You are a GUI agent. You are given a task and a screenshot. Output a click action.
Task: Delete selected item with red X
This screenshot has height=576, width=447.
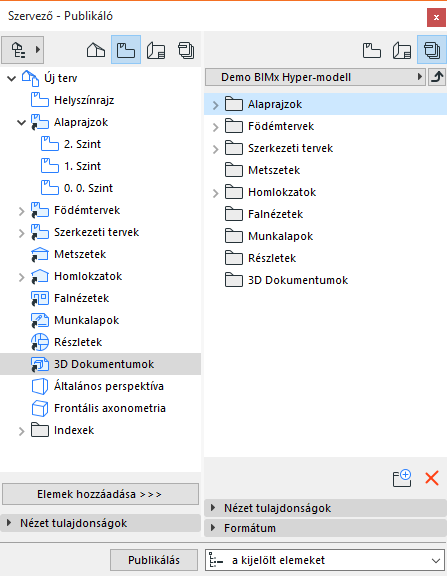tap(432, 478)
